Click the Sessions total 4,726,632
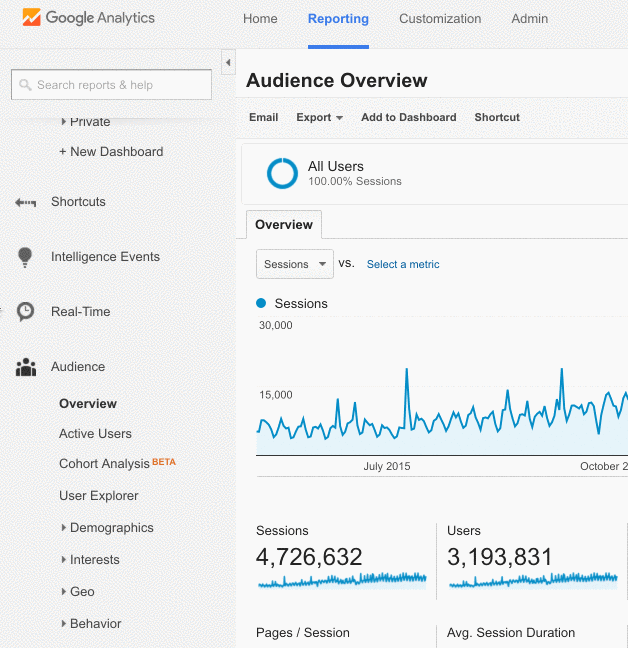The image size is (628, 648). click(309, 557)
